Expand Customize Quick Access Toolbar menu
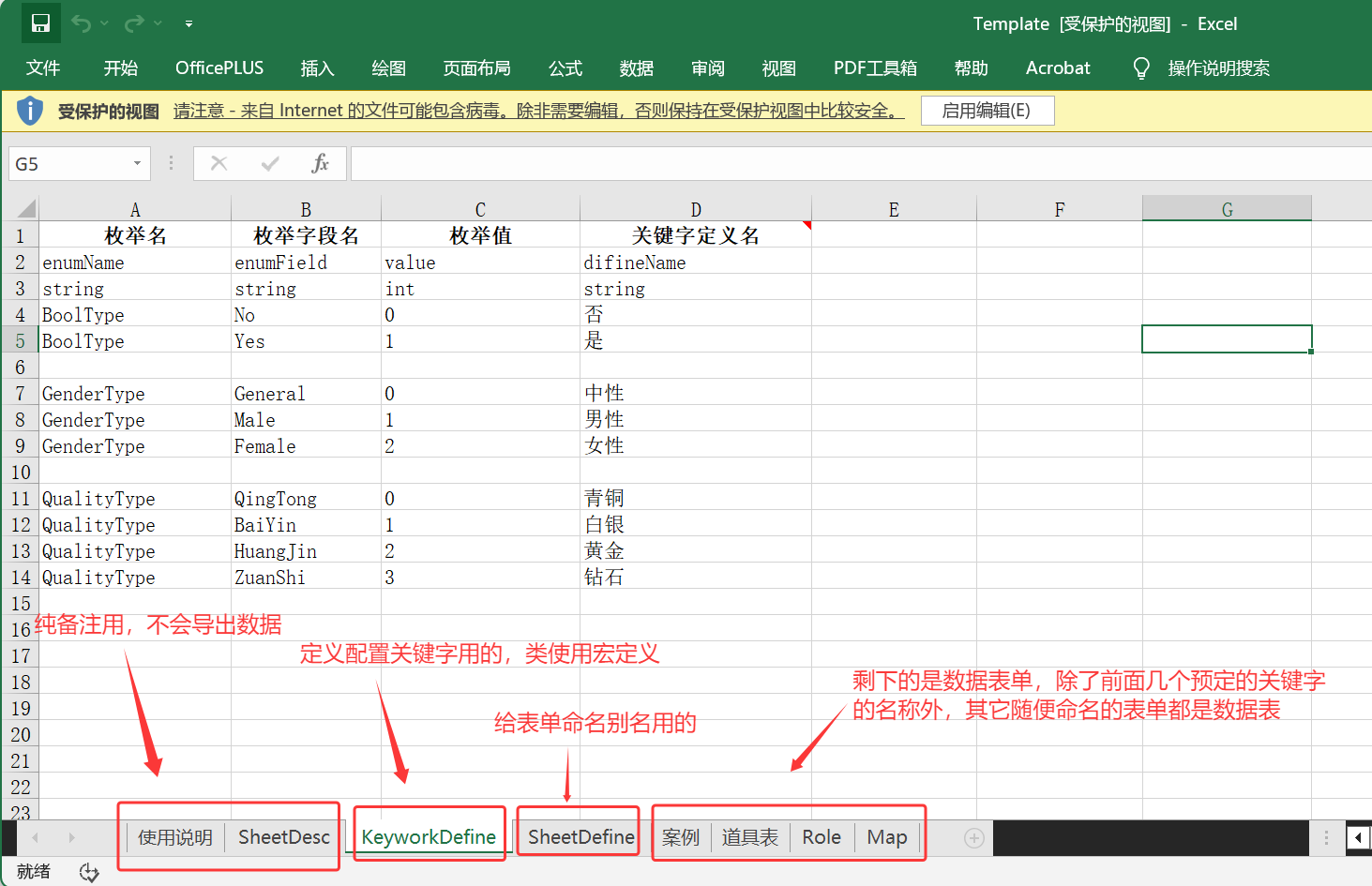1372x886 pixels. pyautogui.click(x=188, y=23)
